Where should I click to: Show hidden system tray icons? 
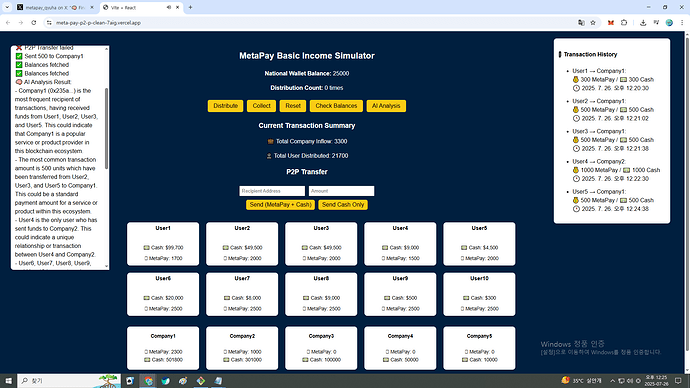[x=612, y=381]
